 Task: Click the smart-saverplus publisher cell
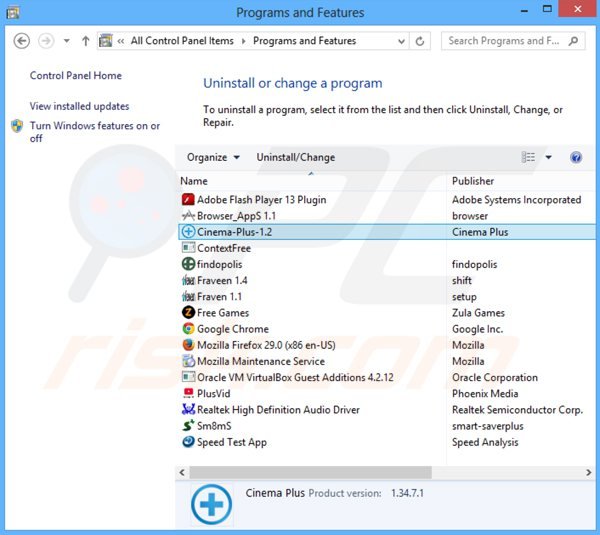(488, 426)
